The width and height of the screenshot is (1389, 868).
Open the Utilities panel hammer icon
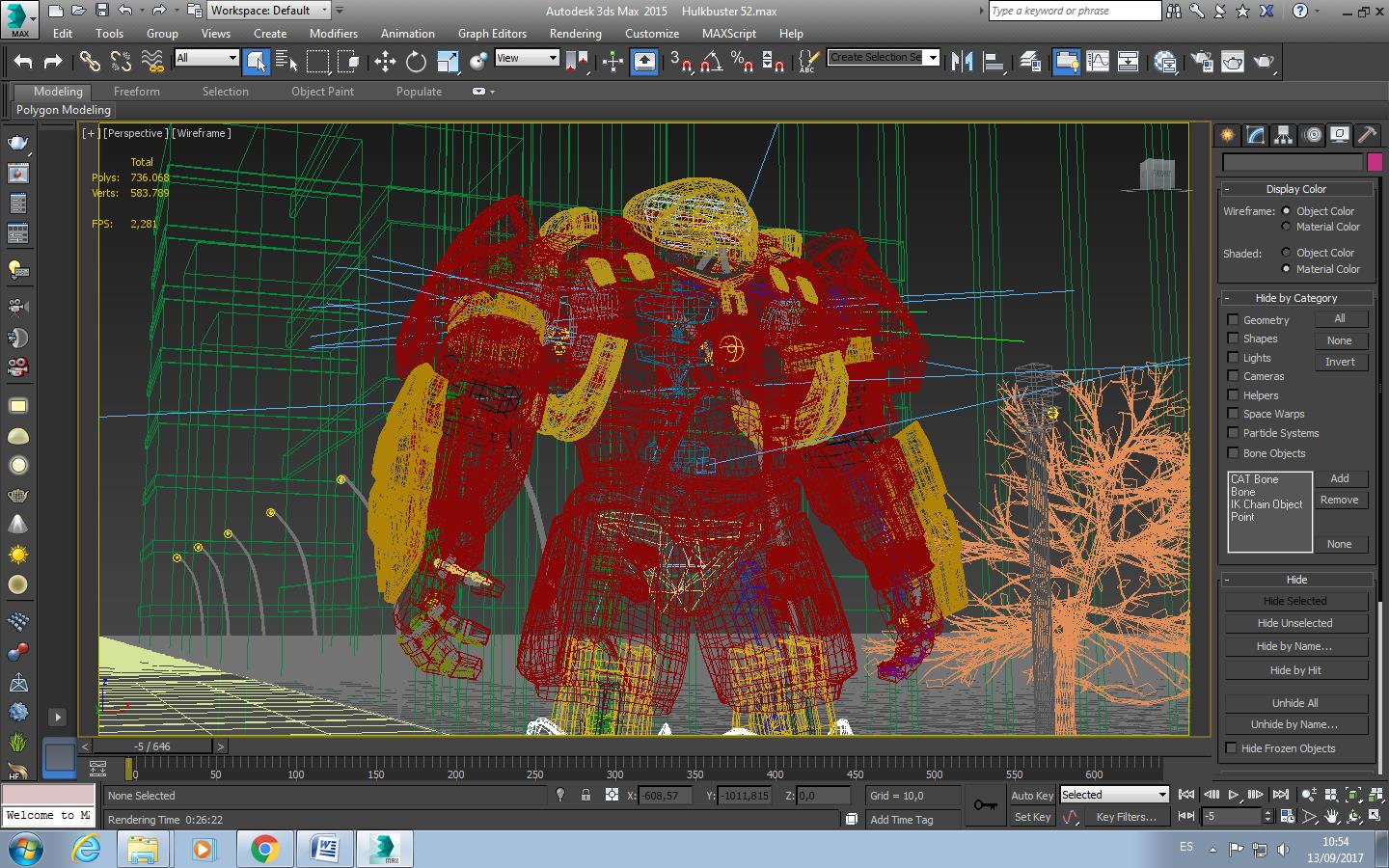(1367, 135)
